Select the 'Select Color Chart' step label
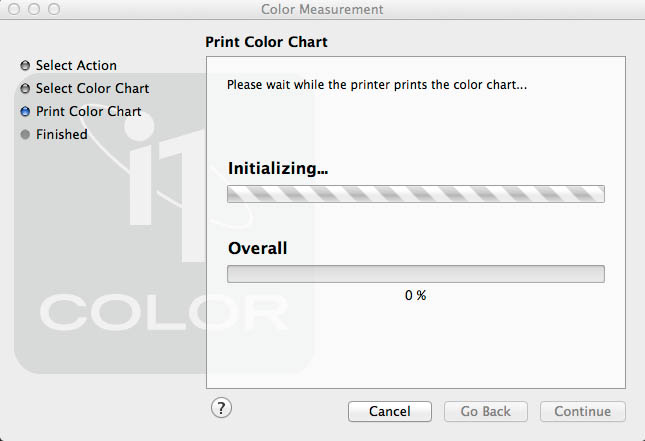Image resolution: width=645 pixels, height=441 pixels. (x=92, y=89)
